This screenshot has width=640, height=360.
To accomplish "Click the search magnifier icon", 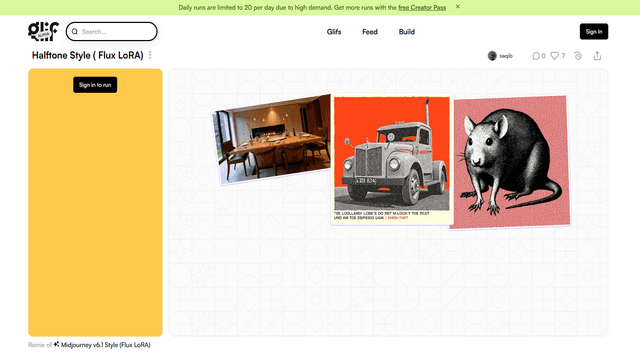I will [75, 31].
